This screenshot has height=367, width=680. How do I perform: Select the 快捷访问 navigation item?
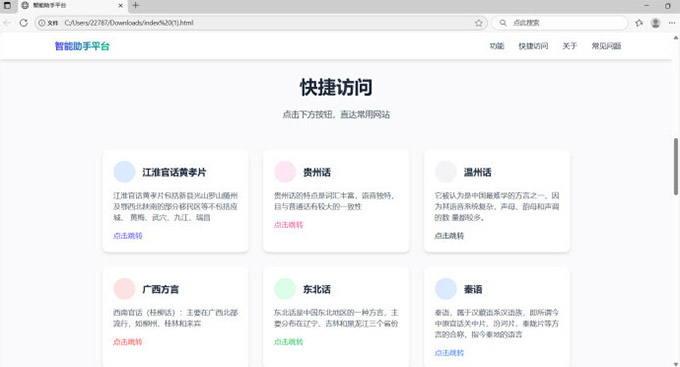pyautogui.click(x=533, y=46)
